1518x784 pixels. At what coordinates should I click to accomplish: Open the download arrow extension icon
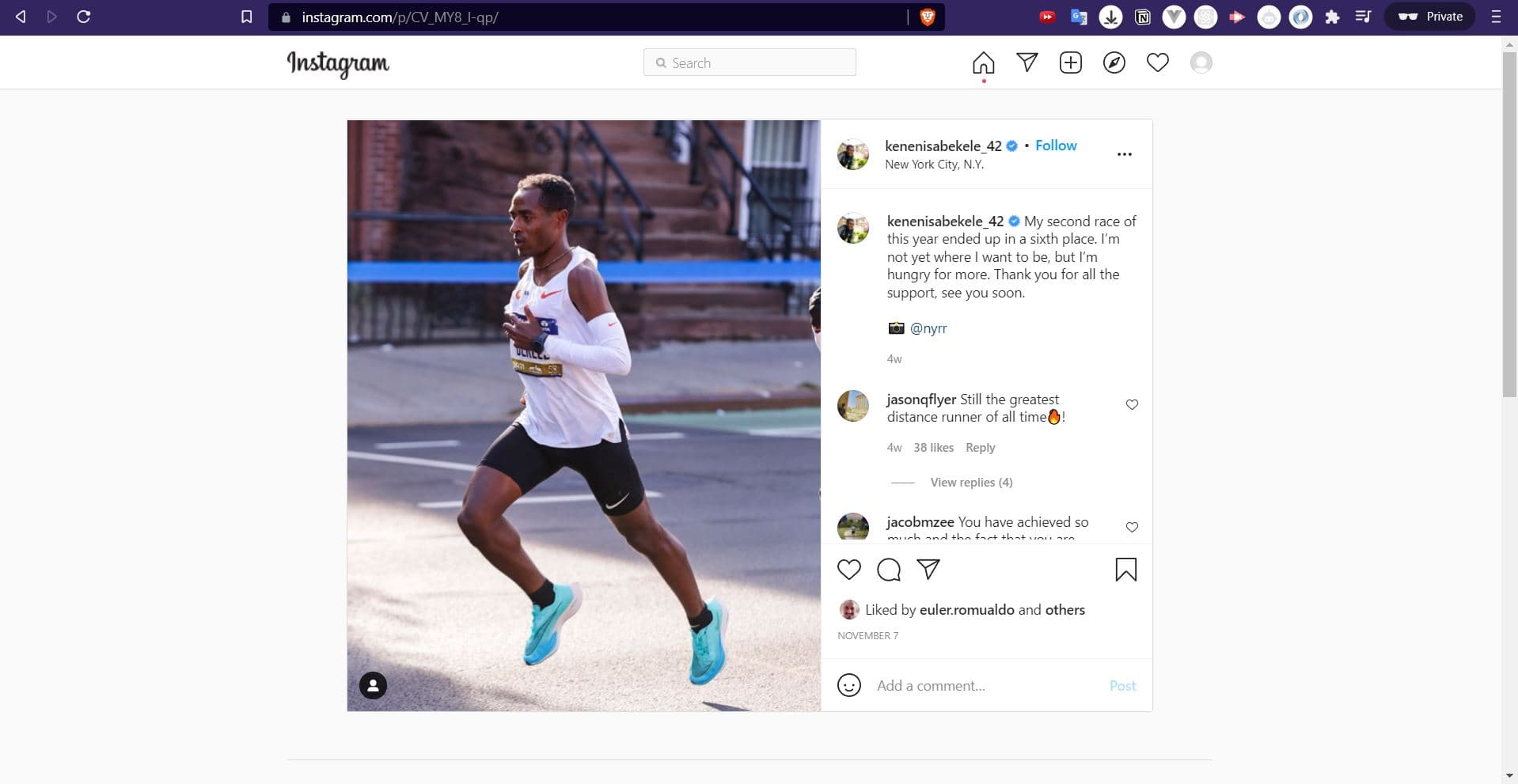click(x=1110, y=17)
